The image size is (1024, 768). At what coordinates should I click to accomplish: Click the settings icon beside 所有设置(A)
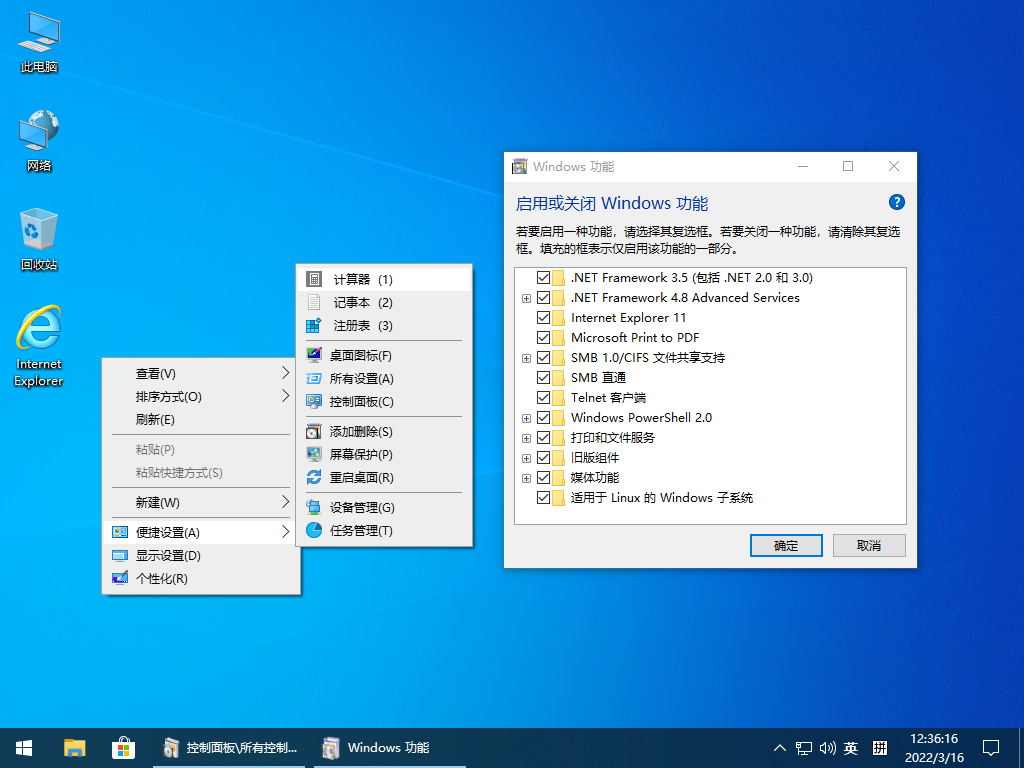314,378
